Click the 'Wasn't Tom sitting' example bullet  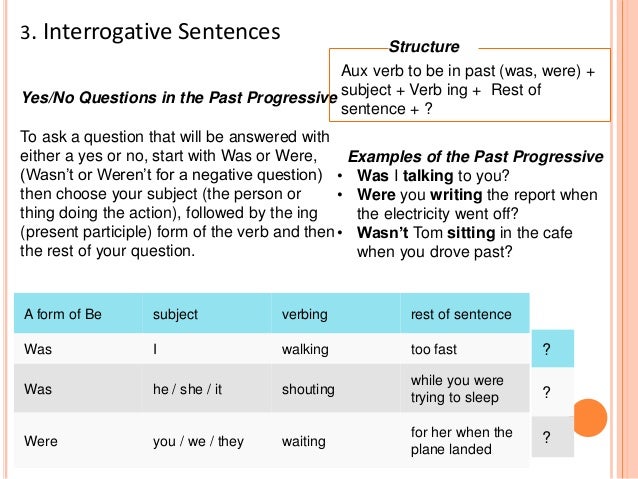coord(465,242)
